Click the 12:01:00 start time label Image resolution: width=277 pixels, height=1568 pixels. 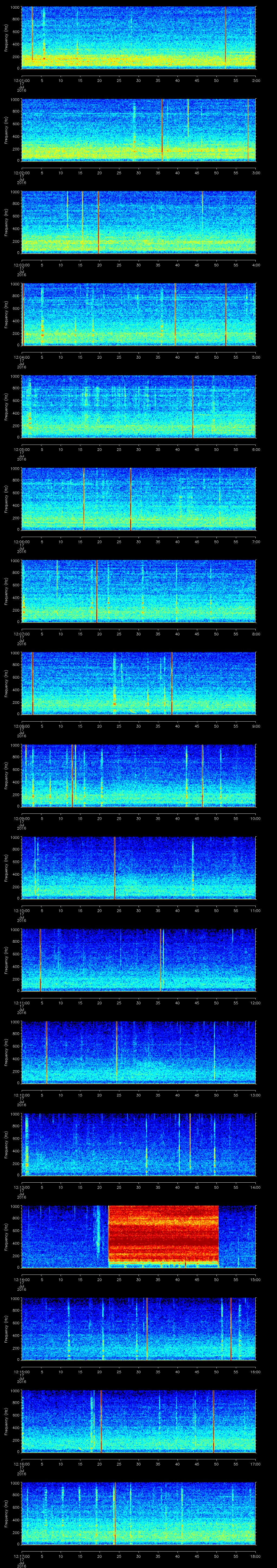pyautogui.click(x=22, y=80)
